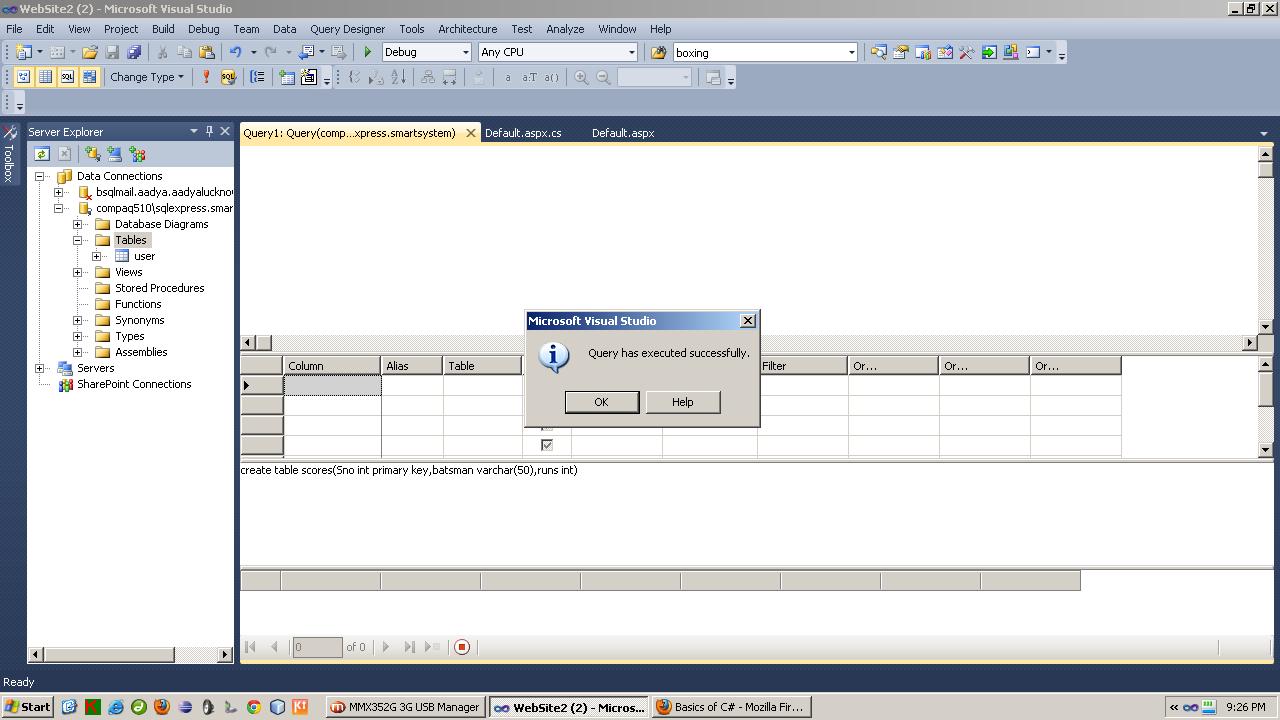
Task: Click the diagram pane vertical scrollbar down arrow
Action: 1265,327
